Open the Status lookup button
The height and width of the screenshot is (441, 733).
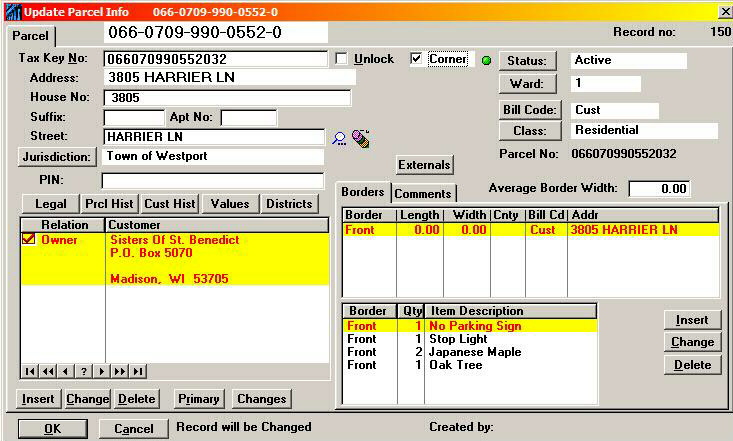pyautogui.click(x=529, y=61)
